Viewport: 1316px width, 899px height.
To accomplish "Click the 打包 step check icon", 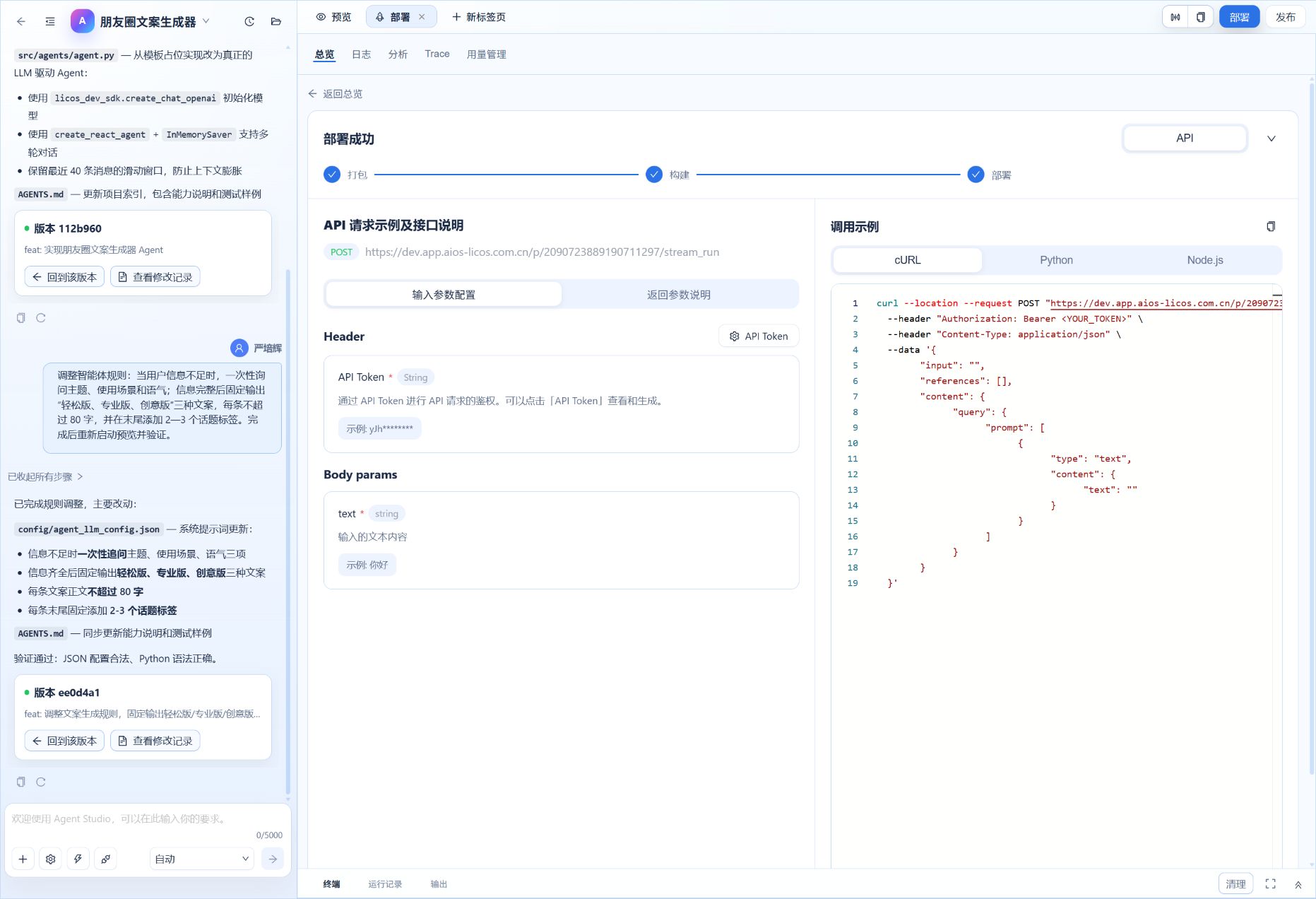I will pos(332,175).
